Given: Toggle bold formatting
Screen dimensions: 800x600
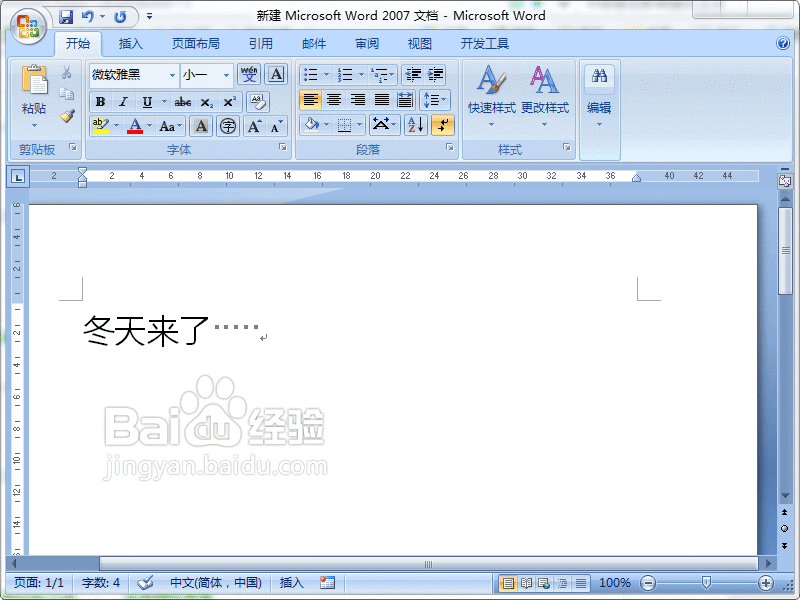Looking at the screenshot, I should coord(99,101).
